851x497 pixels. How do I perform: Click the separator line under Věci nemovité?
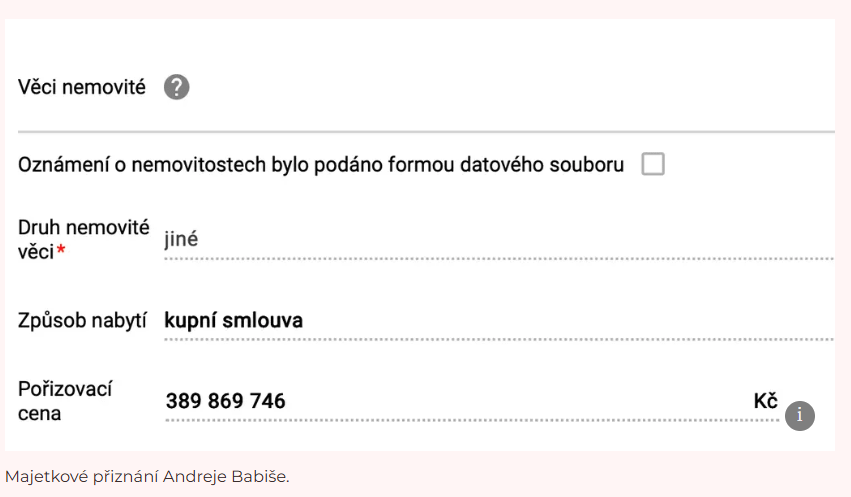[x=426, y=131]
